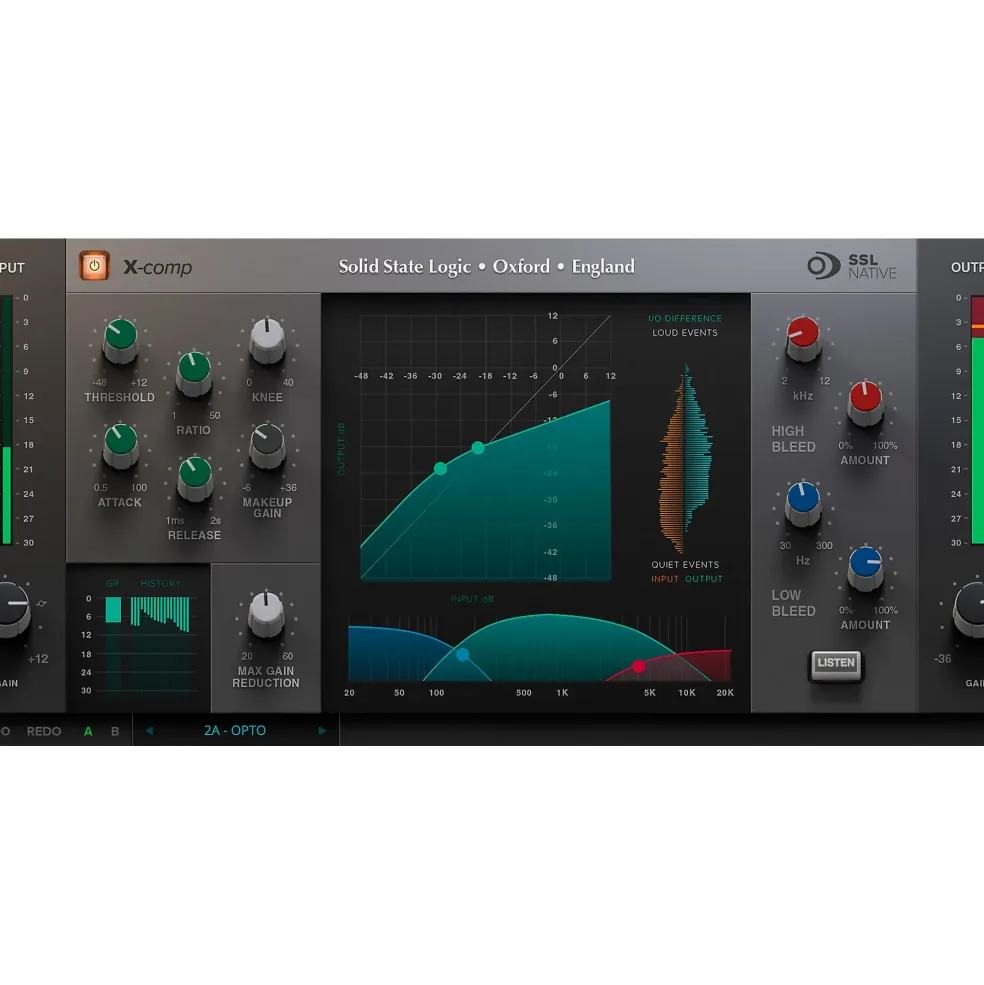The width and height of the screenshot is (984, 985).
Task: Click the OUTPUT legend label under histogram
Action: [704, 579]
